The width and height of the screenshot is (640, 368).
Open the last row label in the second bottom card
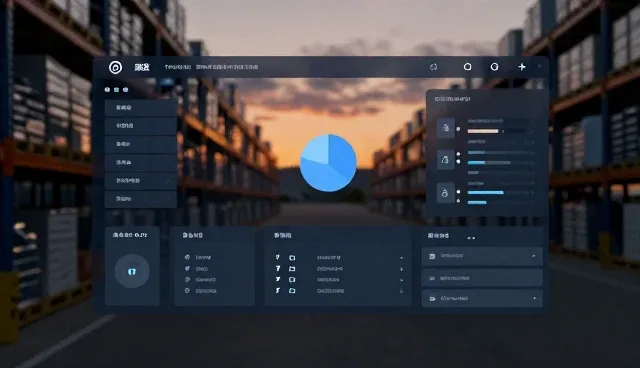(206, 291)
